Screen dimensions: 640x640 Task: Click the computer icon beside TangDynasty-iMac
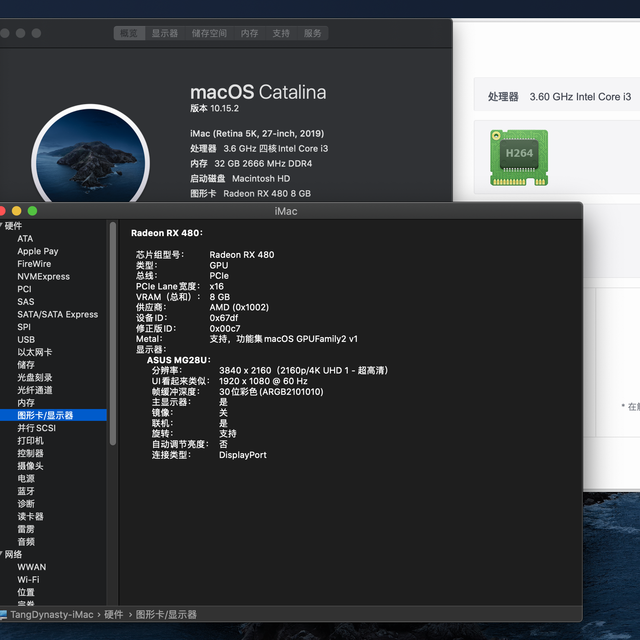point(3,614)
